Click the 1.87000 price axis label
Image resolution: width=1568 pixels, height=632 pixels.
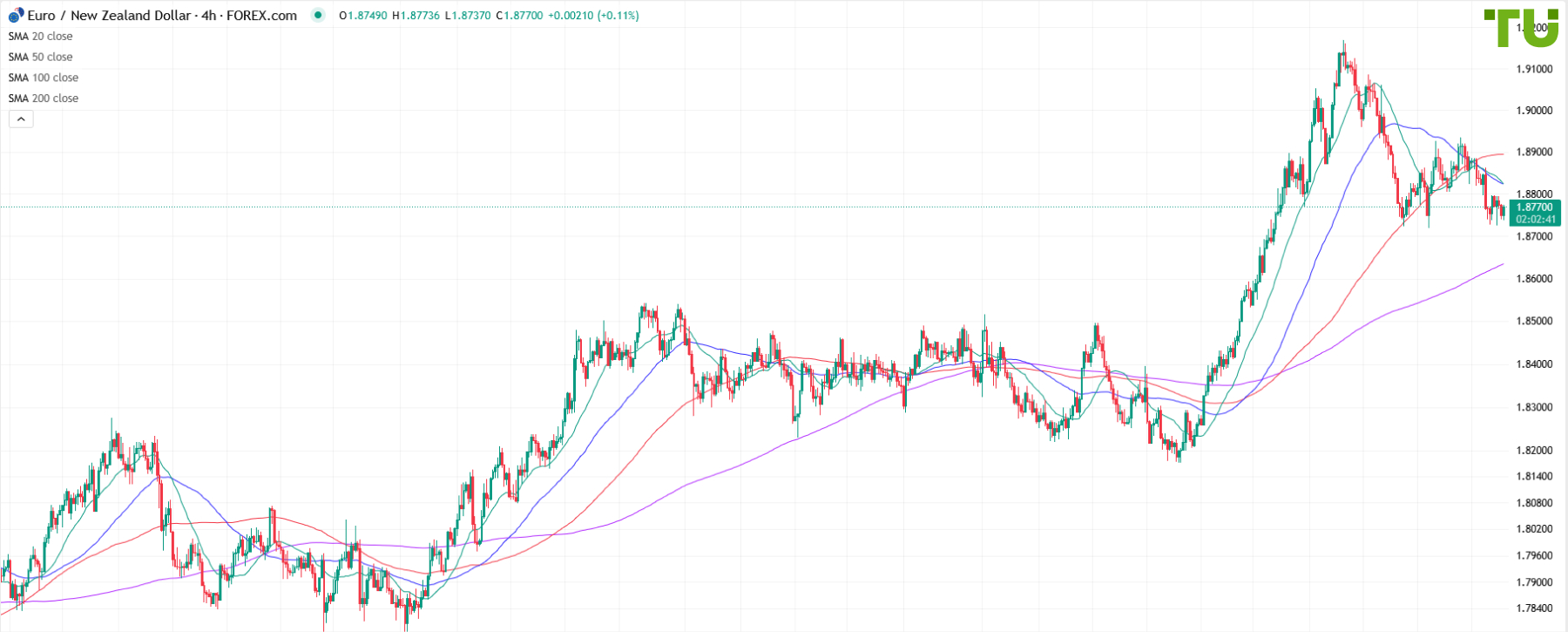pyautogui.click(x=1534, y=236)
